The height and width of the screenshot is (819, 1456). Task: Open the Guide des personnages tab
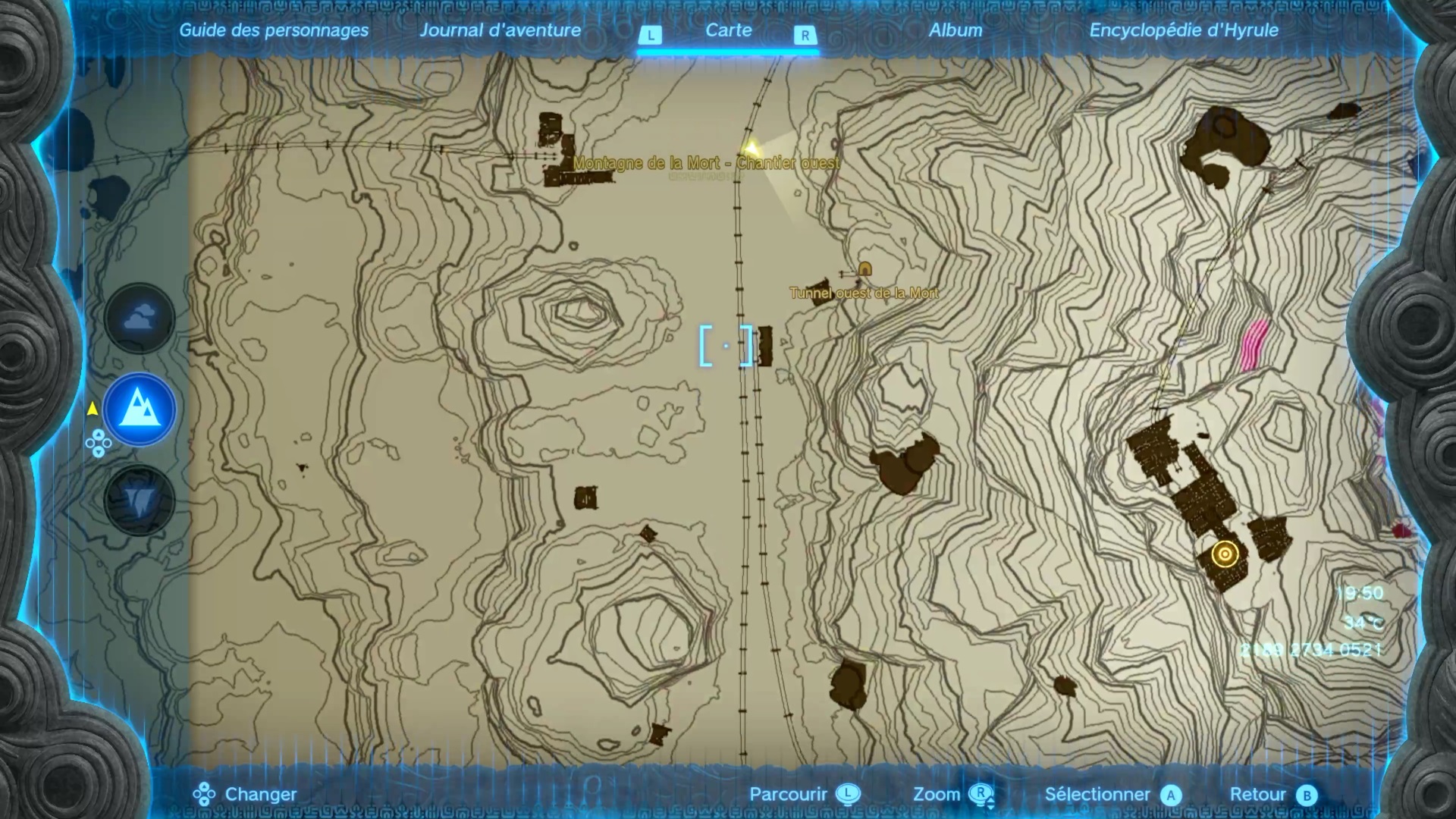click(x=274, y=30)
